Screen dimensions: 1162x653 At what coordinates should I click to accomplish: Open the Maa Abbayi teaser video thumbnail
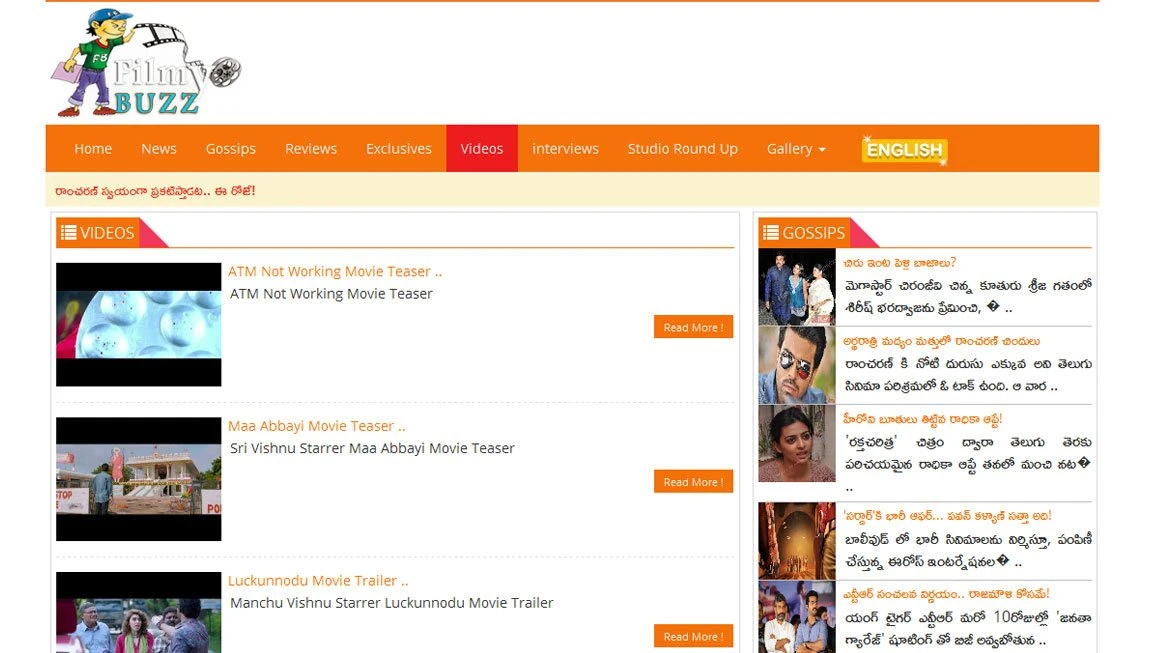138,479
